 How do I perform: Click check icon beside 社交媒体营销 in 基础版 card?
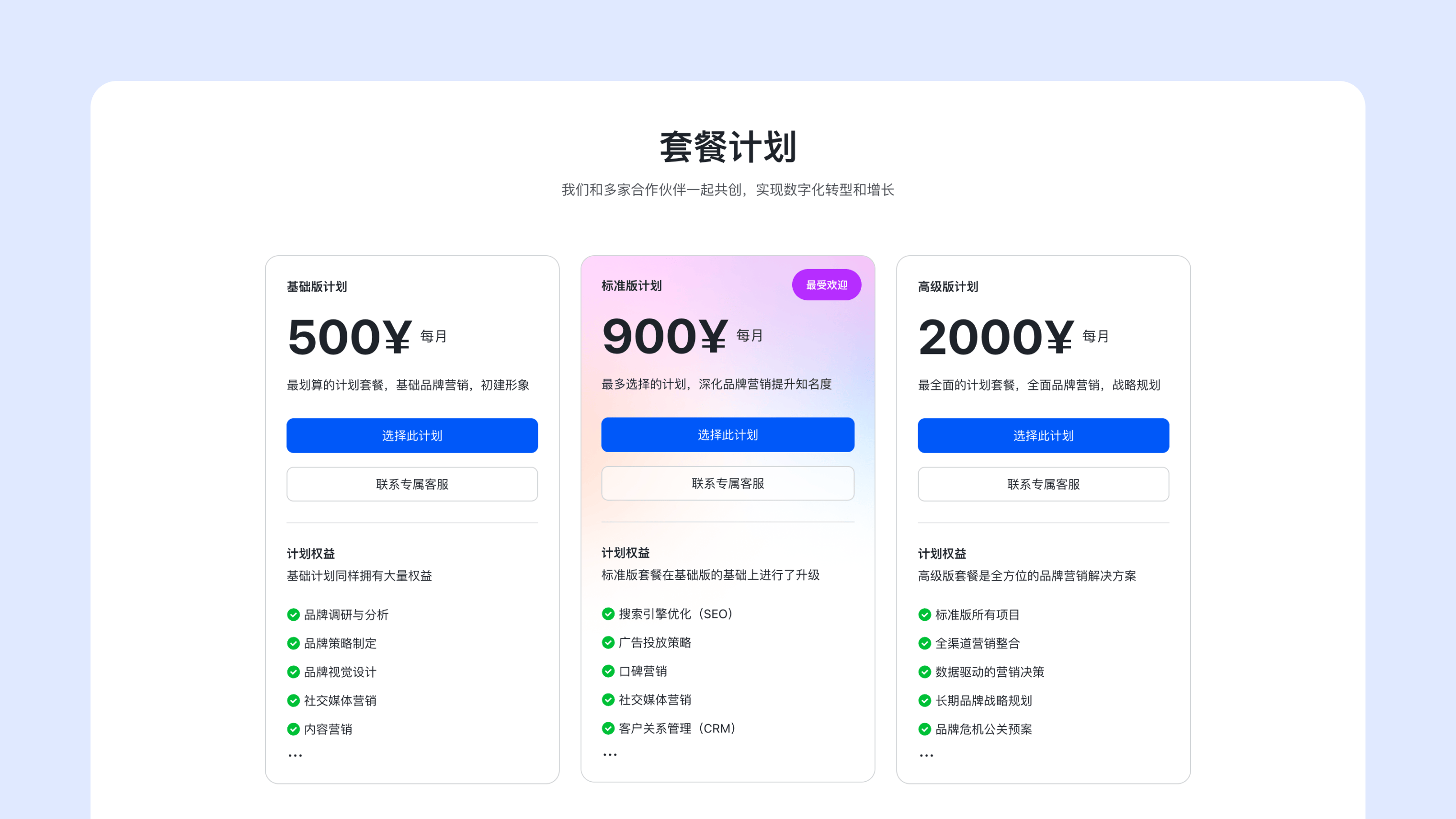tap(293, 700)
